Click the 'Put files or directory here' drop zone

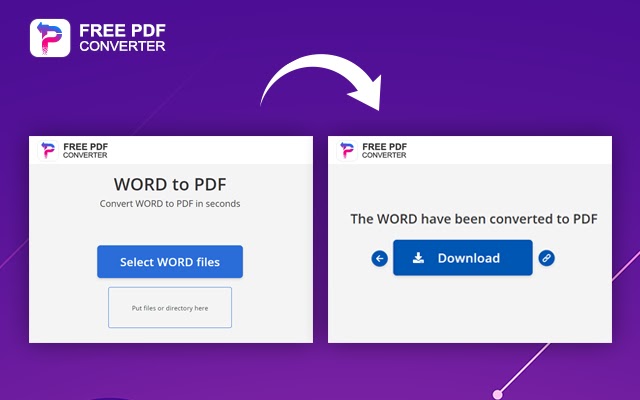[x=170, y=307]
